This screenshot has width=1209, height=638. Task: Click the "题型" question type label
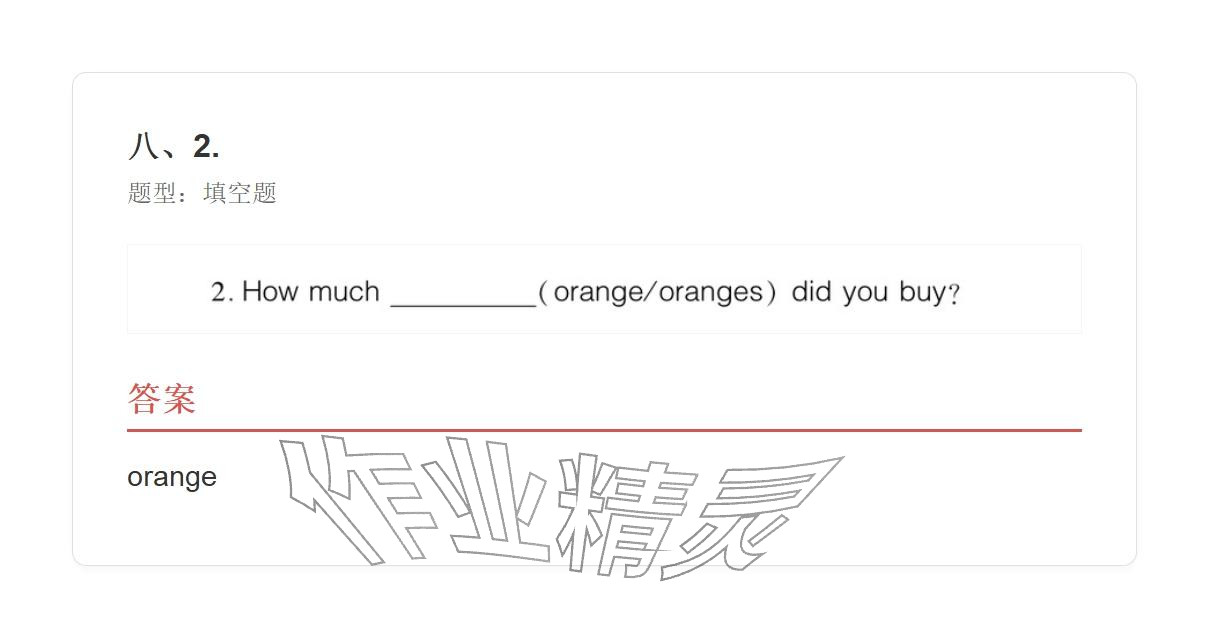[x=152, y=192]
